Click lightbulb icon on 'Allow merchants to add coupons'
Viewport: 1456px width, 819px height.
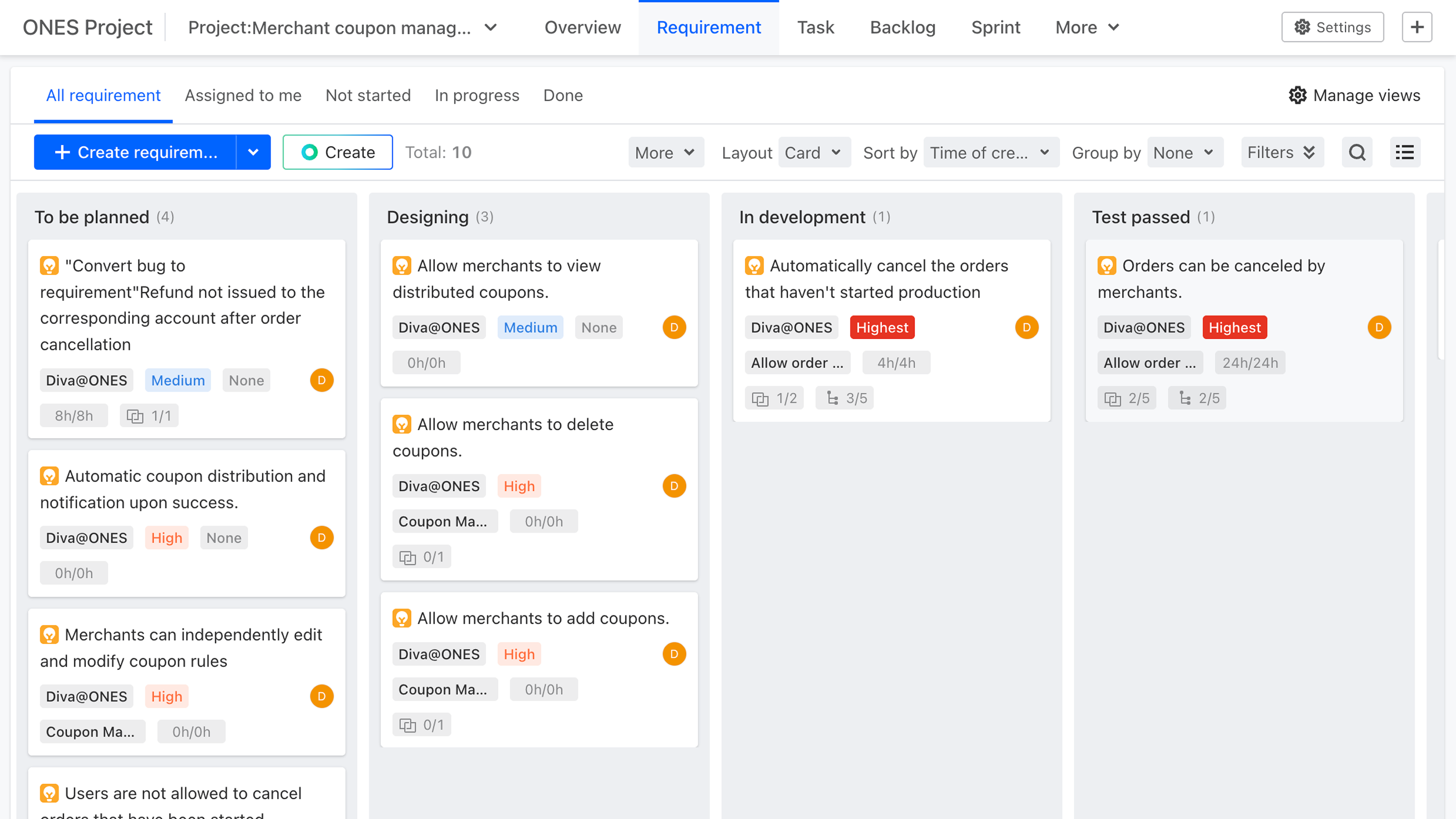point(402,618)
